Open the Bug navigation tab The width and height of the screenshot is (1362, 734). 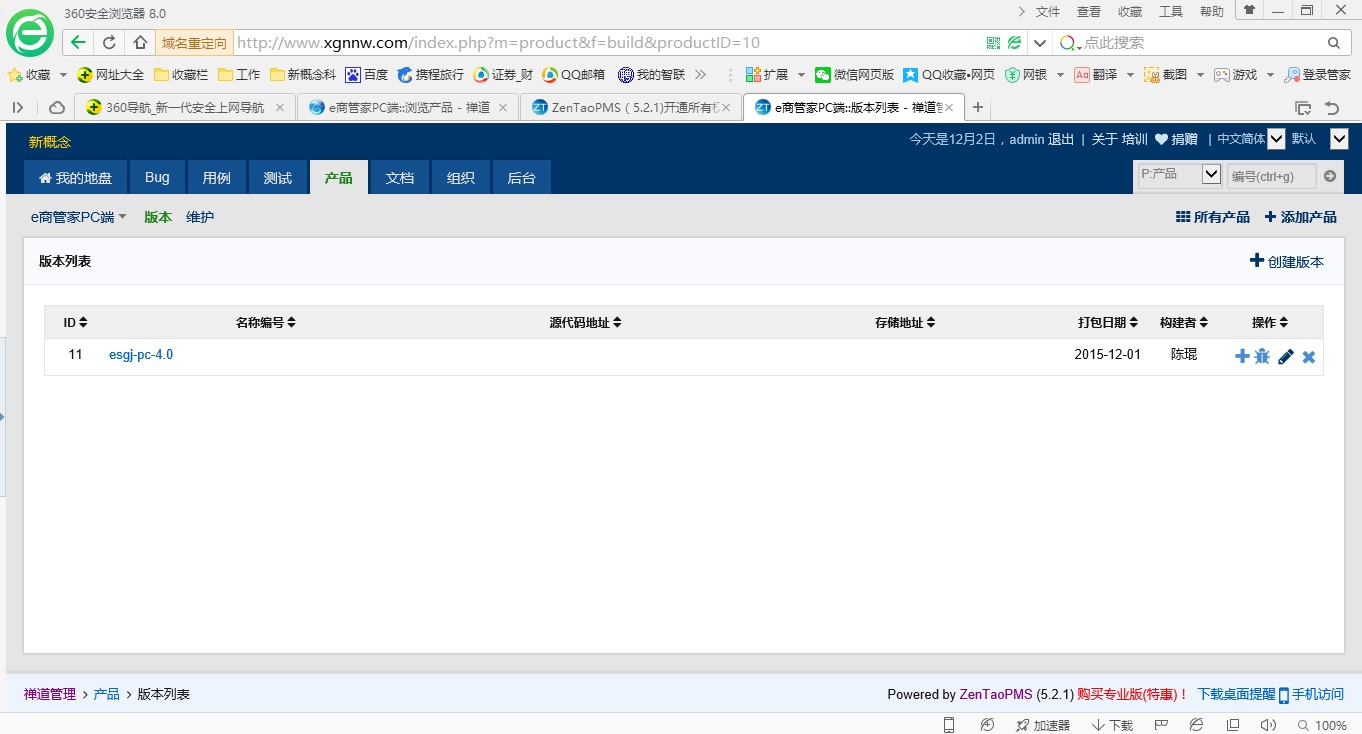tap(157, 178)
